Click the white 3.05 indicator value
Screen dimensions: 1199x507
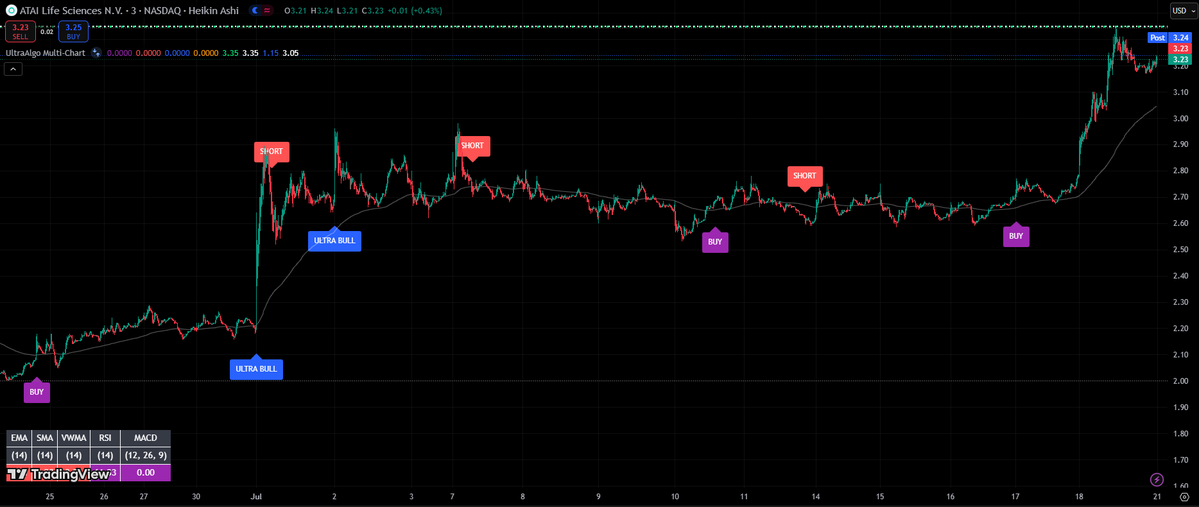[290, 54]
